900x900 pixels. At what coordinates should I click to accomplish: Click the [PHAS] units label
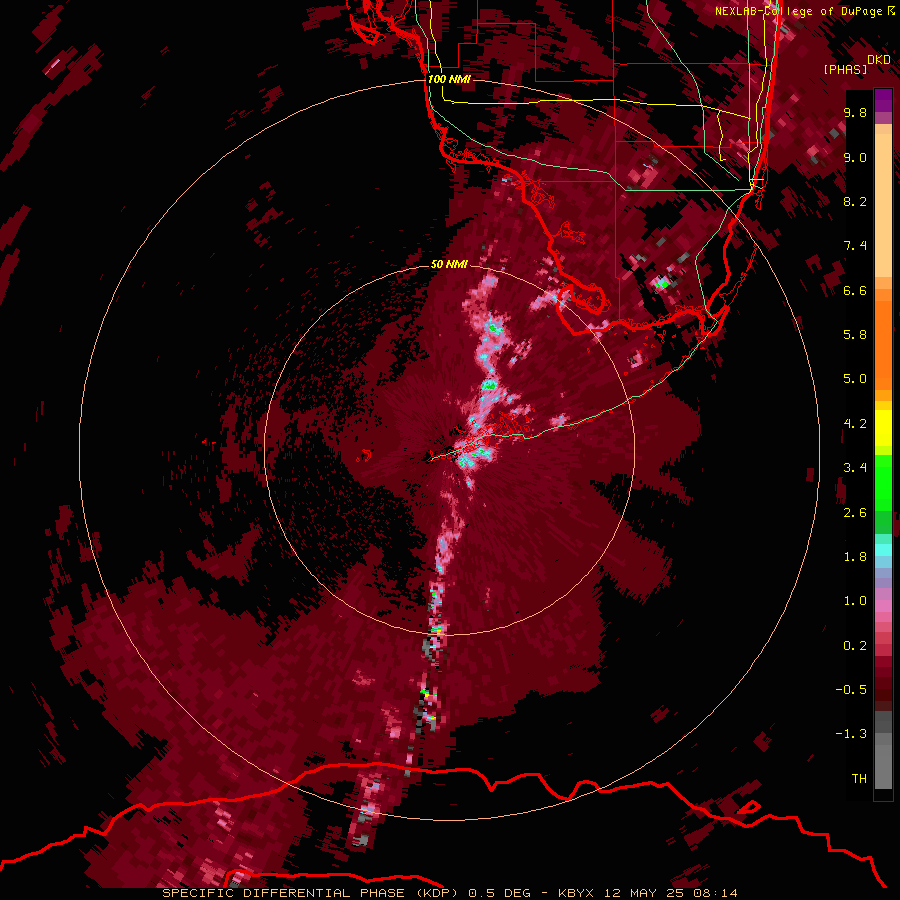[x=845, y=70]
